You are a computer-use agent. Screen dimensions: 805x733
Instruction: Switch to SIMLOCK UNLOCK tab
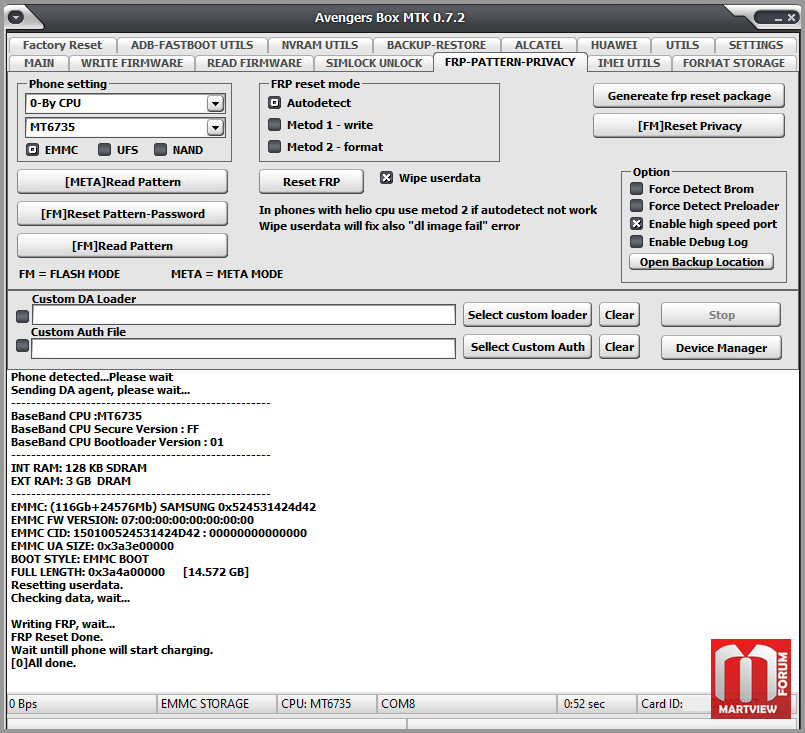(x=374, y=63)
